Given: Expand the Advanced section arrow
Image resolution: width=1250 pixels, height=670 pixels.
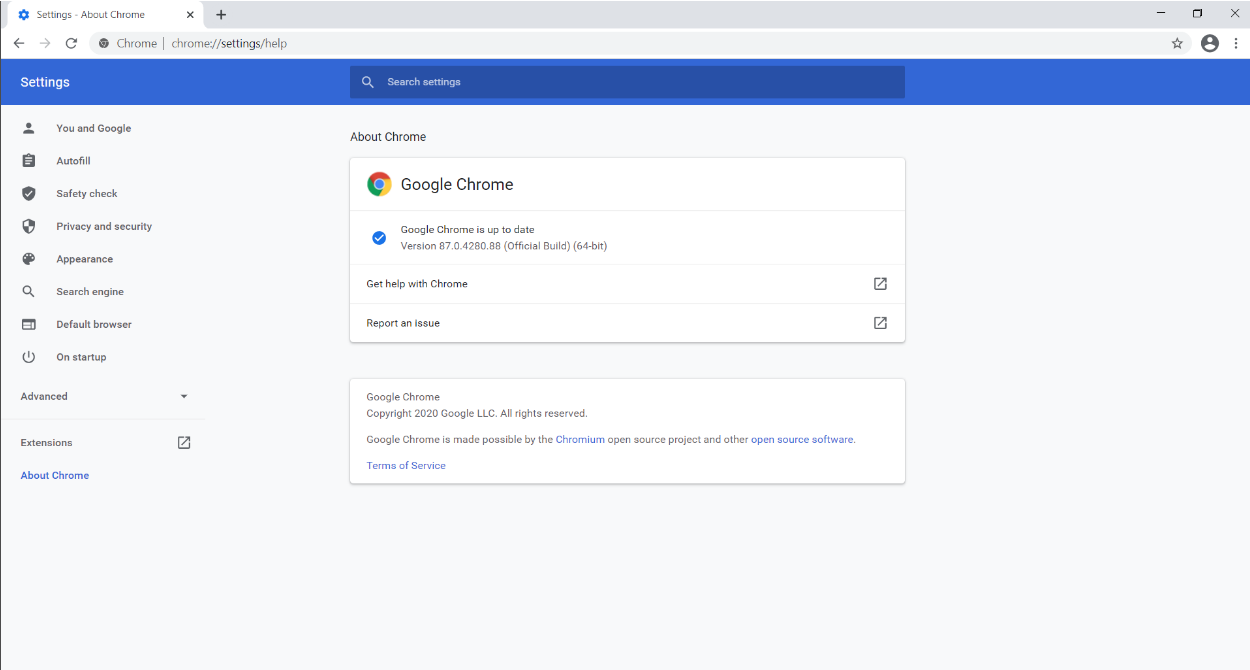Looking at the screenshot, I should coord(184,397).
